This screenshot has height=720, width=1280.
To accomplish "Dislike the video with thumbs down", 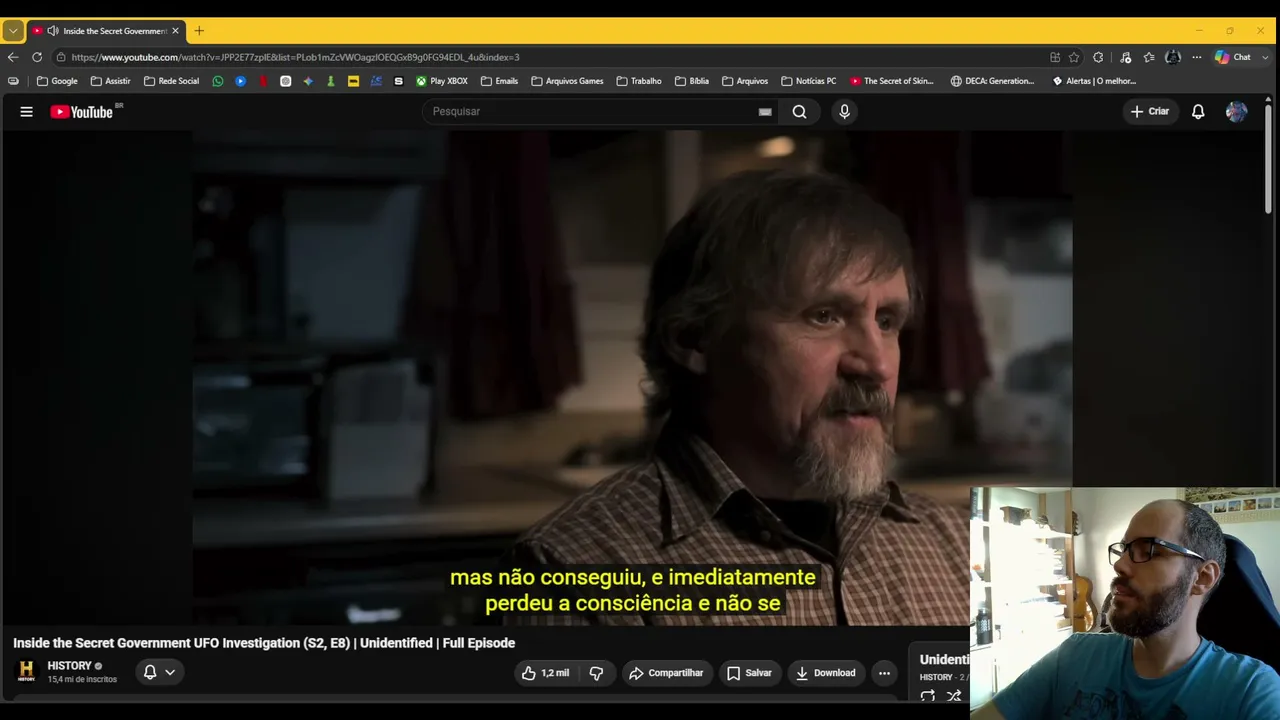I will [596, 673].
